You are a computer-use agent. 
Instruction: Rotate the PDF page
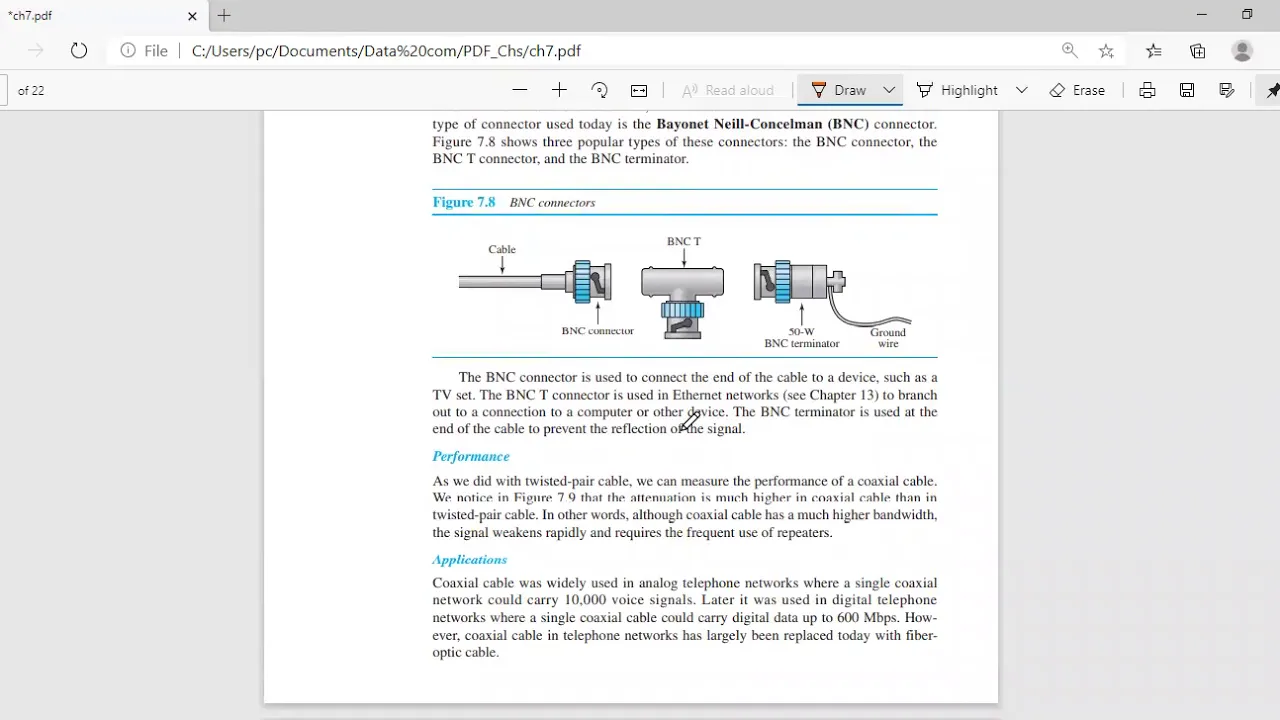pos(599,90)
